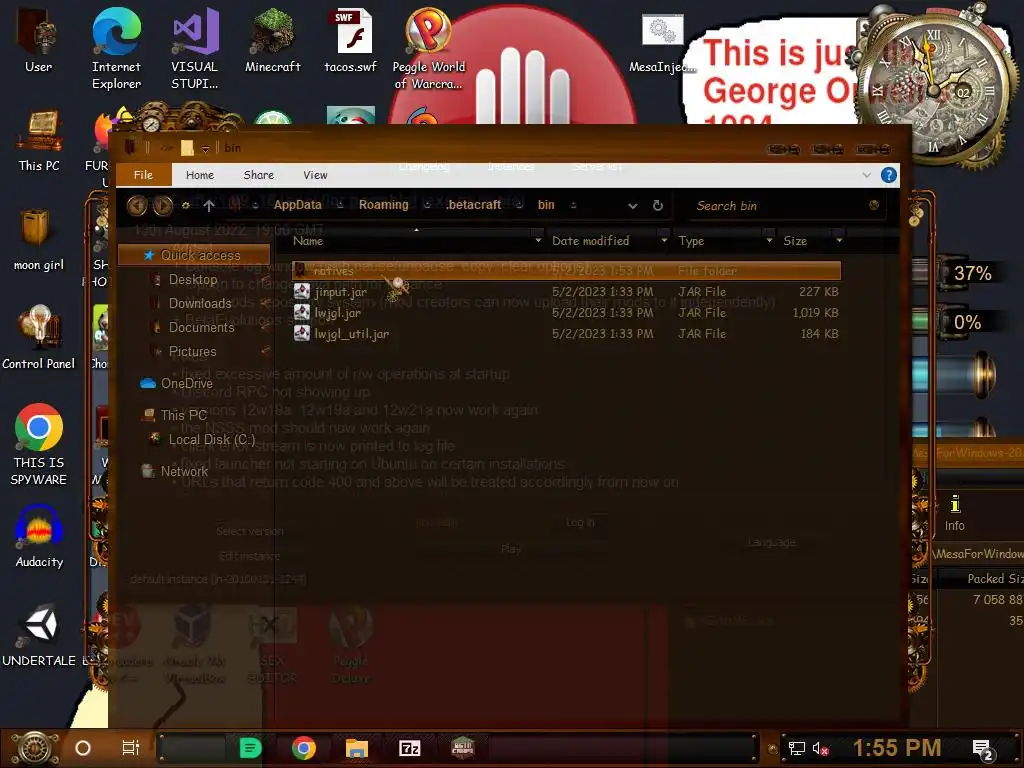Open the green notes app on taskbar
The width and height of the screenshot is (1024, 768).
coord(250,748)
